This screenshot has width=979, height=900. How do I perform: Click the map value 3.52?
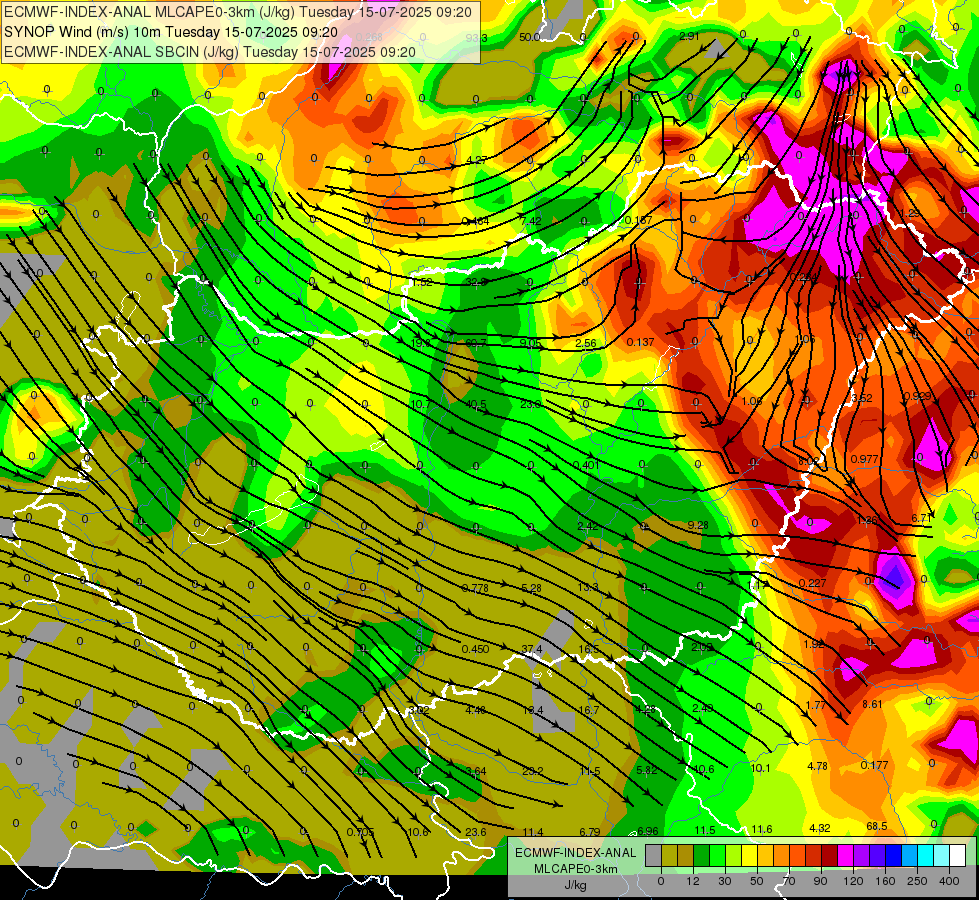tap(862, 398)
